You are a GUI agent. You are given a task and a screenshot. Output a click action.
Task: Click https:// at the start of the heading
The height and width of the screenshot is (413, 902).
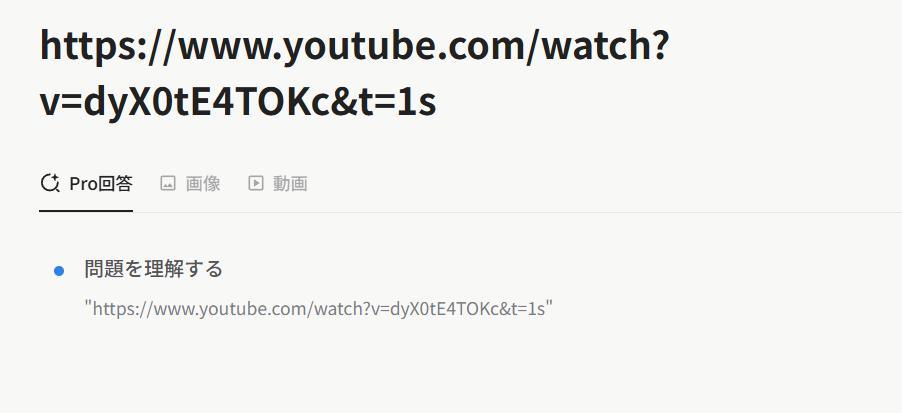106,47
